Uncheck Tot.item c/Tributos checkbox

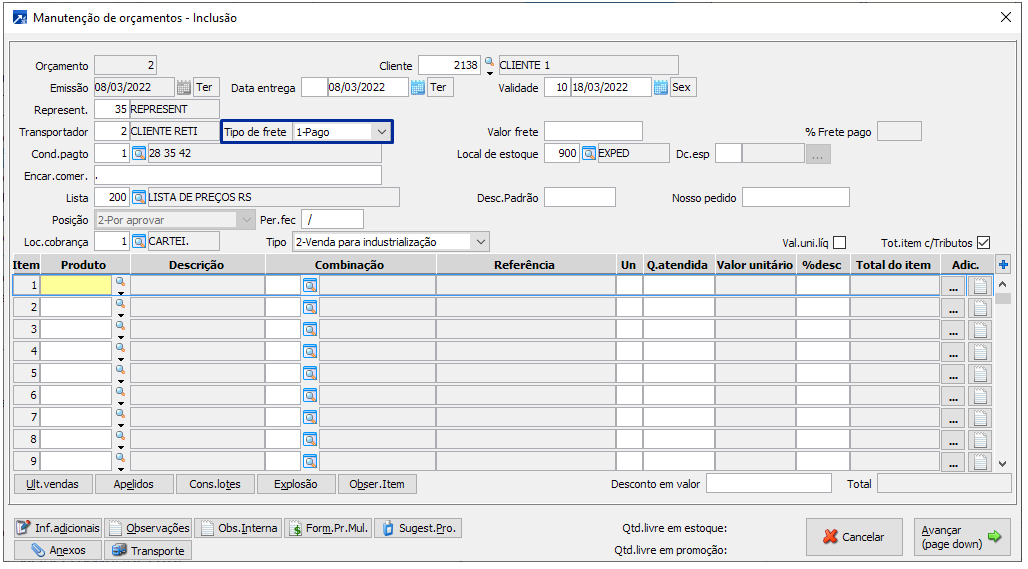tap(983, 242)
